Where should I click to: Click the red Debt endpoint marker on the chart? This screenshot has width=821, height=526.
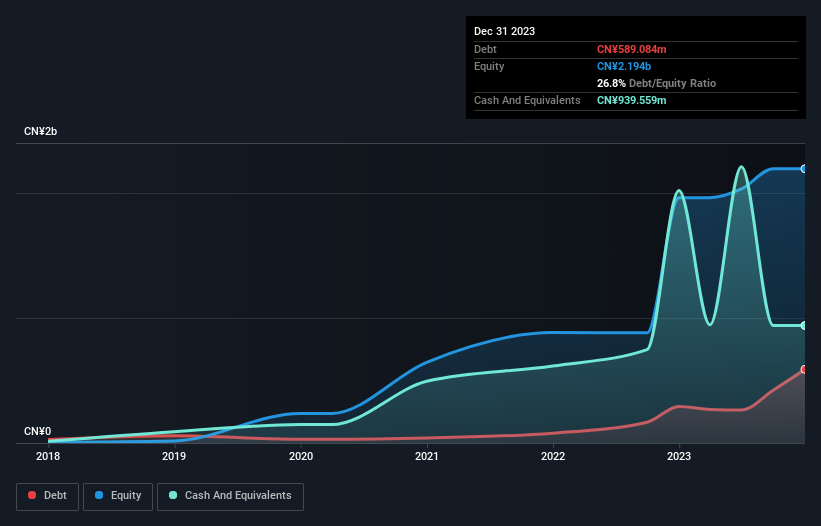pyautogui.click(x=804, y=370)
